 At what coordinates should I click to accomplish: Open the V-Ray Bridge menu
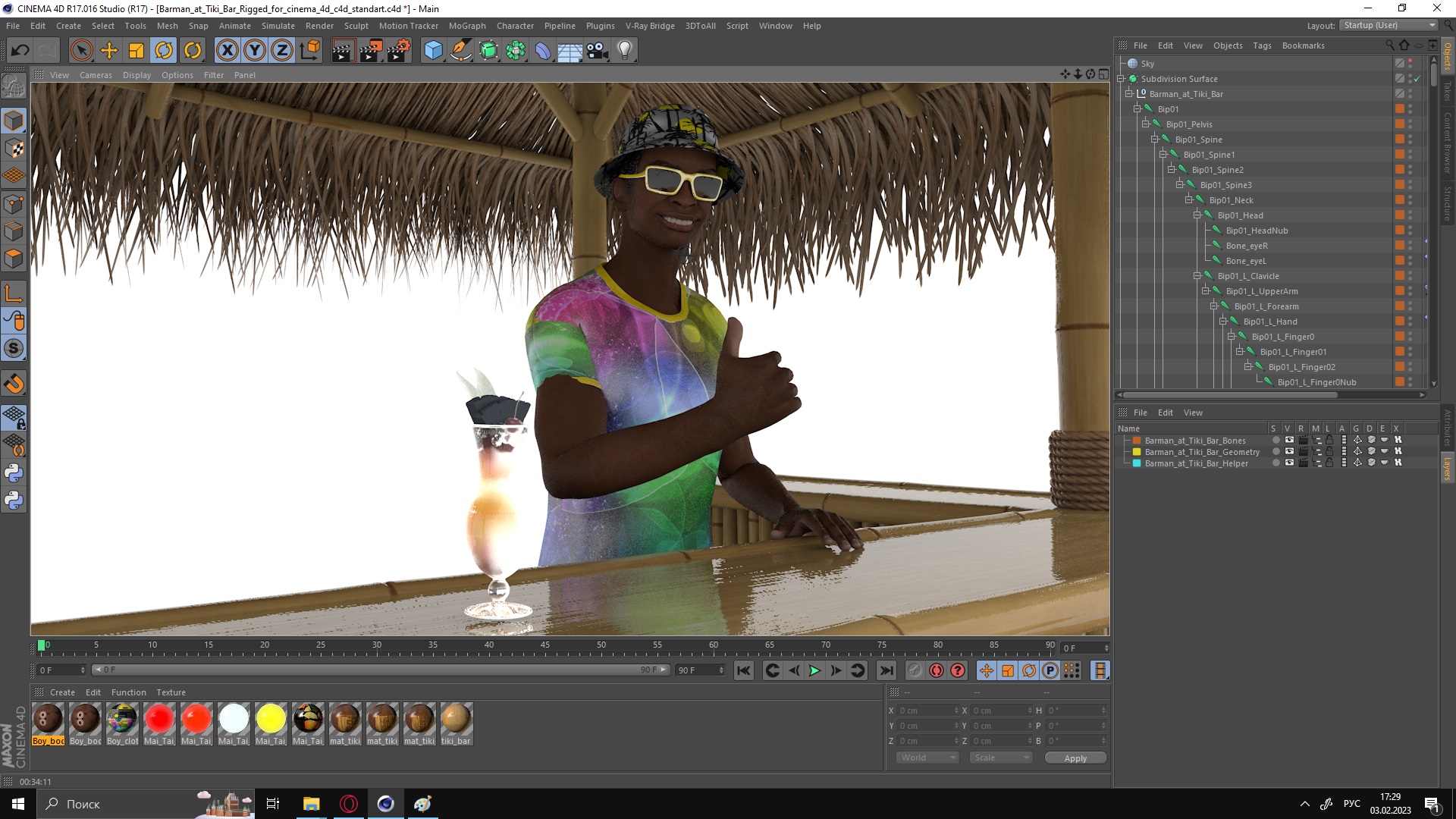click(x=650, y=26)
